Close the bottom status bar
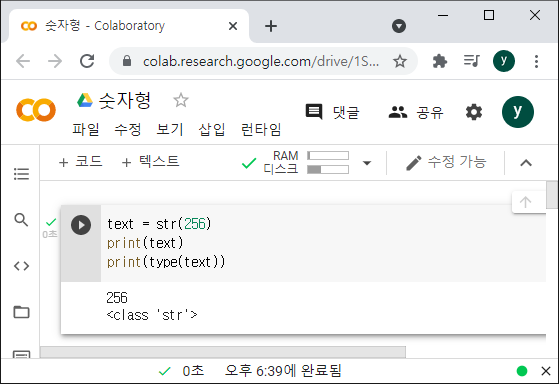The width and height of the screenshot is (559, 384). click(x=546, y=371)
